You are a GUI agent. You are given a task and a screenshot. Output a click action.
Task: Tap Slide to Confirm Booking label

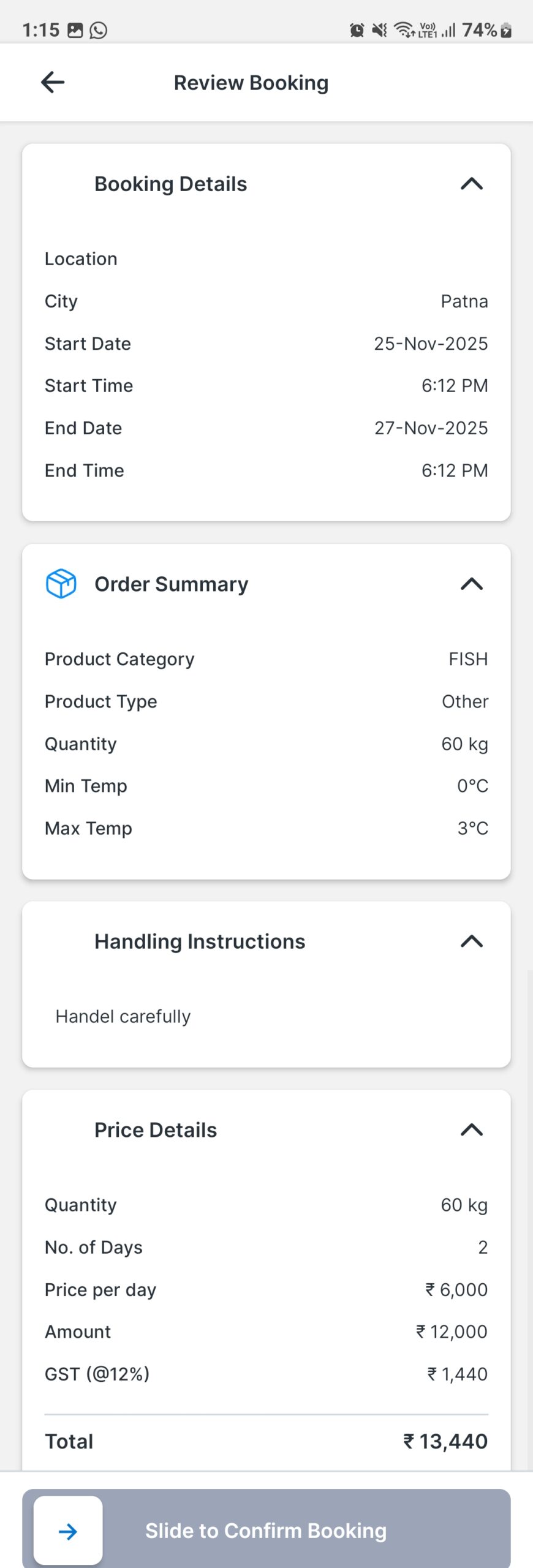tap(266, 1531)
